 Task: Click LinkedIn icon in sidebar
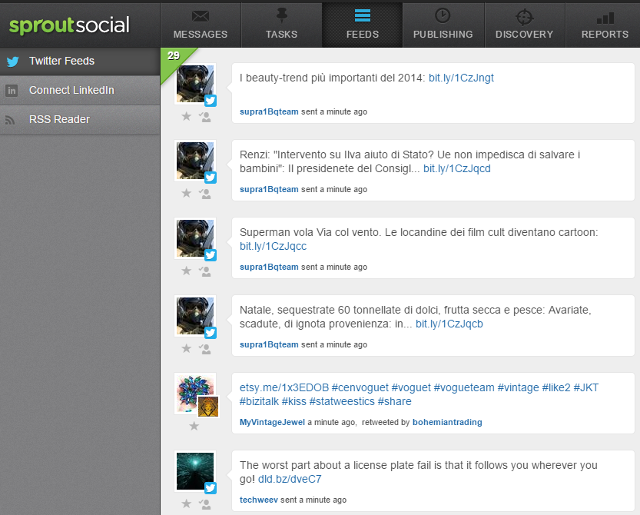pos(11,91)
